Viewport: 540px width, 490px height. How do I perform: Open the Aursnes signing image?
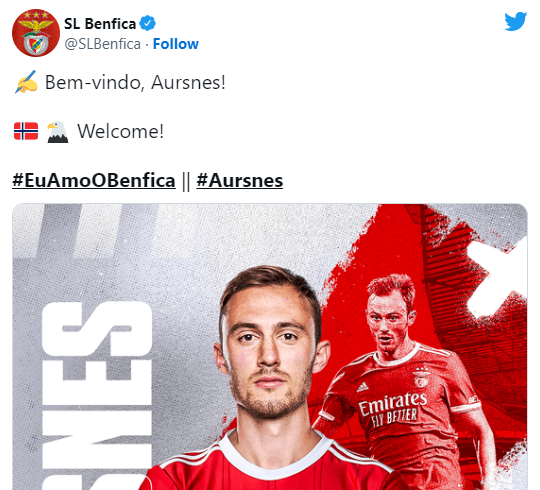click(x=270, y=347)
